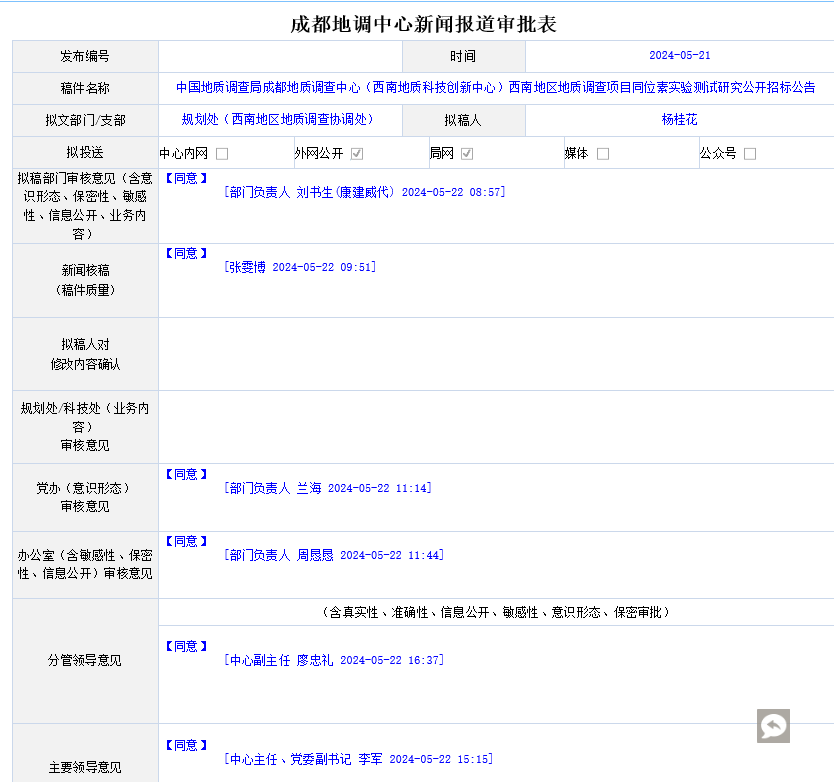The image size is (834, 782).
Task: Click 【同意】 in 办公室 审核意见 row
Action: click(186, 541)
